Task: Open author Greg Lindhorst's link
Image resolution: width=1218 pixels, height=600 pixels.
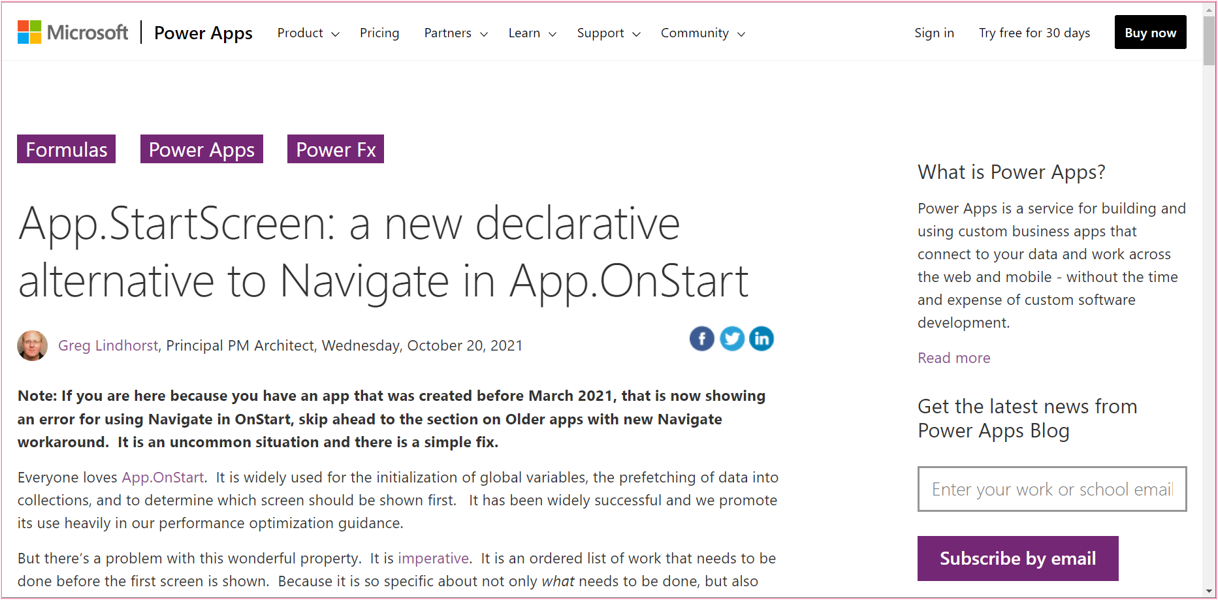Action: pos(108,345)
